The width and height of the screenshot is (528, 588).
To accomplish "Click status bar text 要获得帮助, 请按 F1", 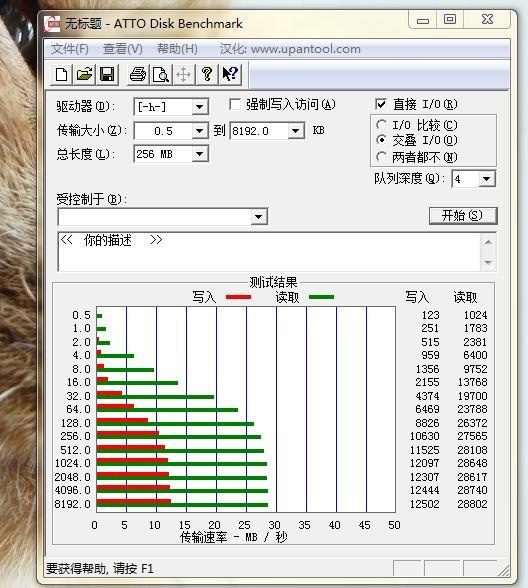I will tap(100, 569).
